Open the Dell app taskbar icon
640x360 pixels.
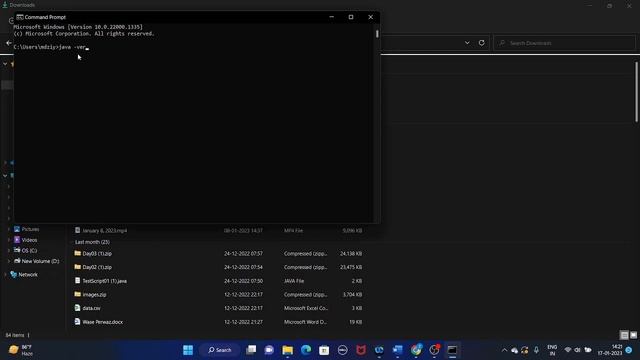pyautogui.click(x=342, y=350)
